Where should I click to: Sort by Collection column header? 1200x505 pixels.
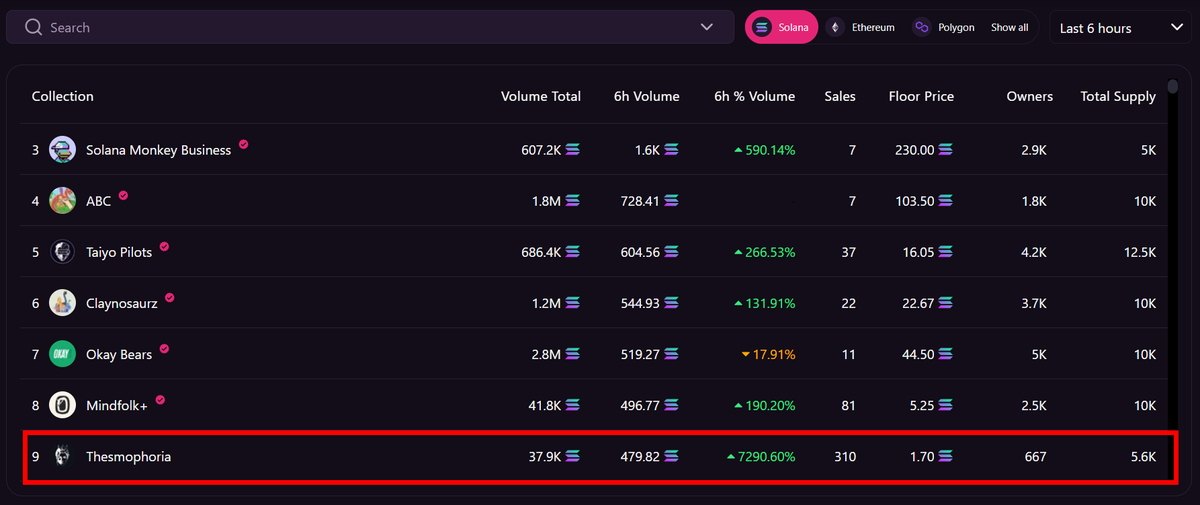(62, 96)
